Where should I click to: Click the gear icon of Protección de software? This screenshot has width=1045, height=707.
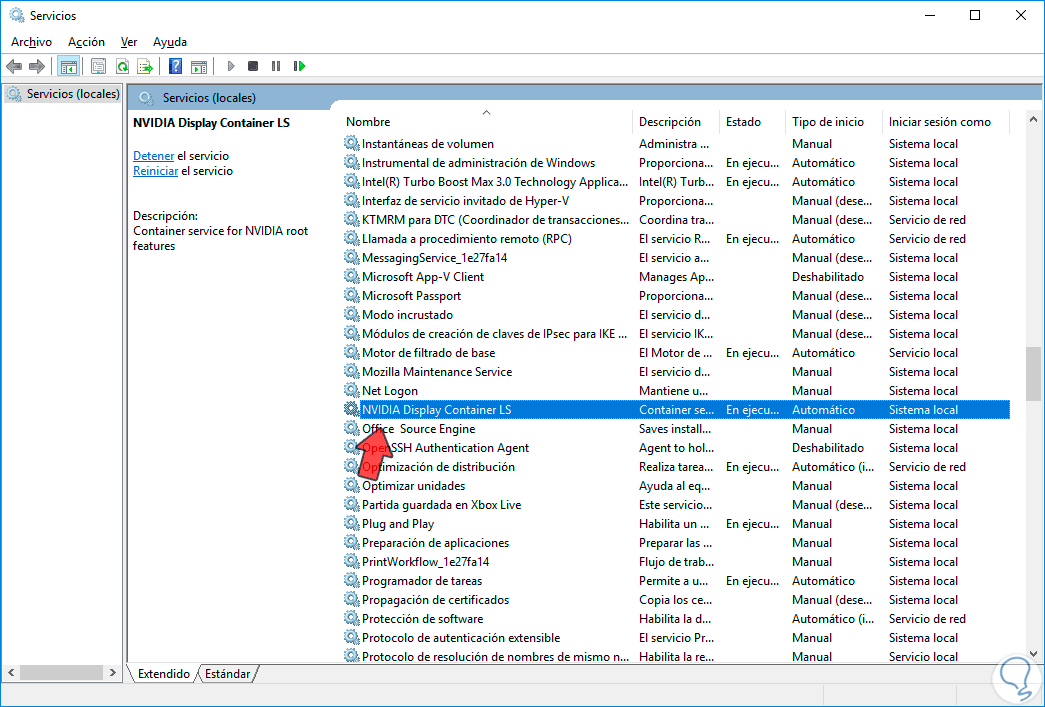tap(351, 618)
